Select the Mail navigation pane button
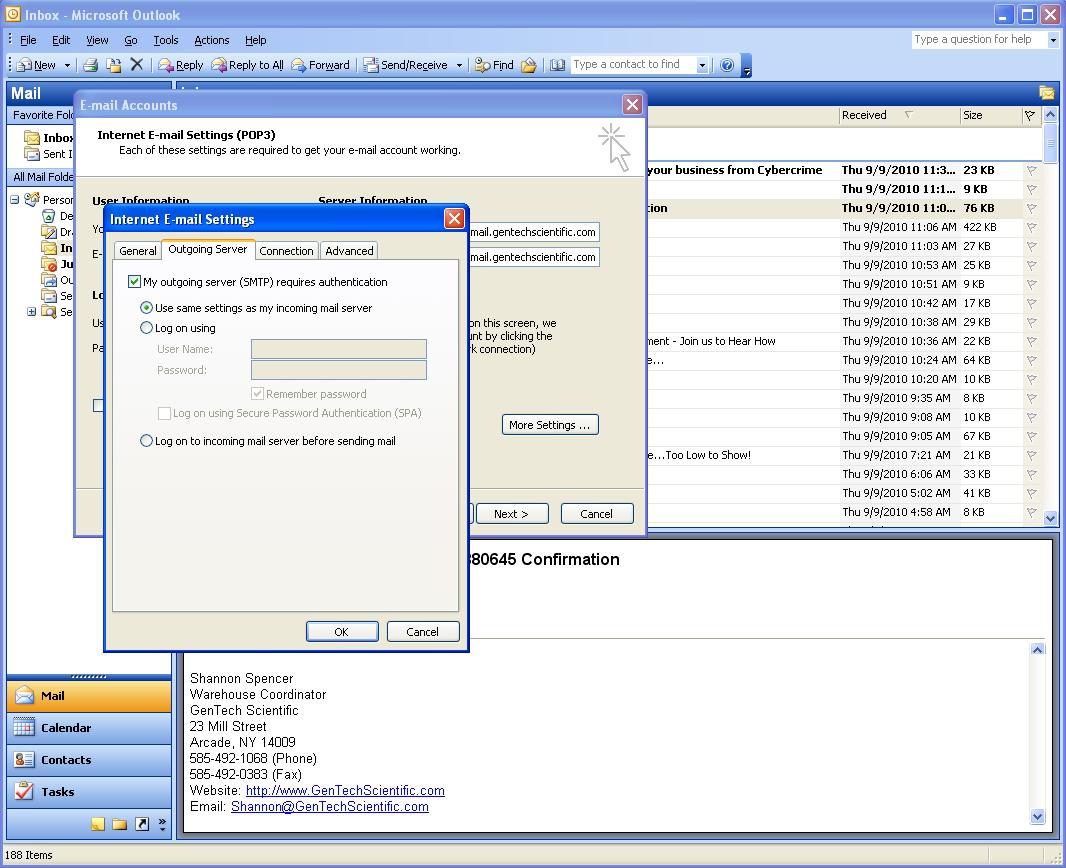1066x868 pixels. pyautogui.click(x=89, y=696)
